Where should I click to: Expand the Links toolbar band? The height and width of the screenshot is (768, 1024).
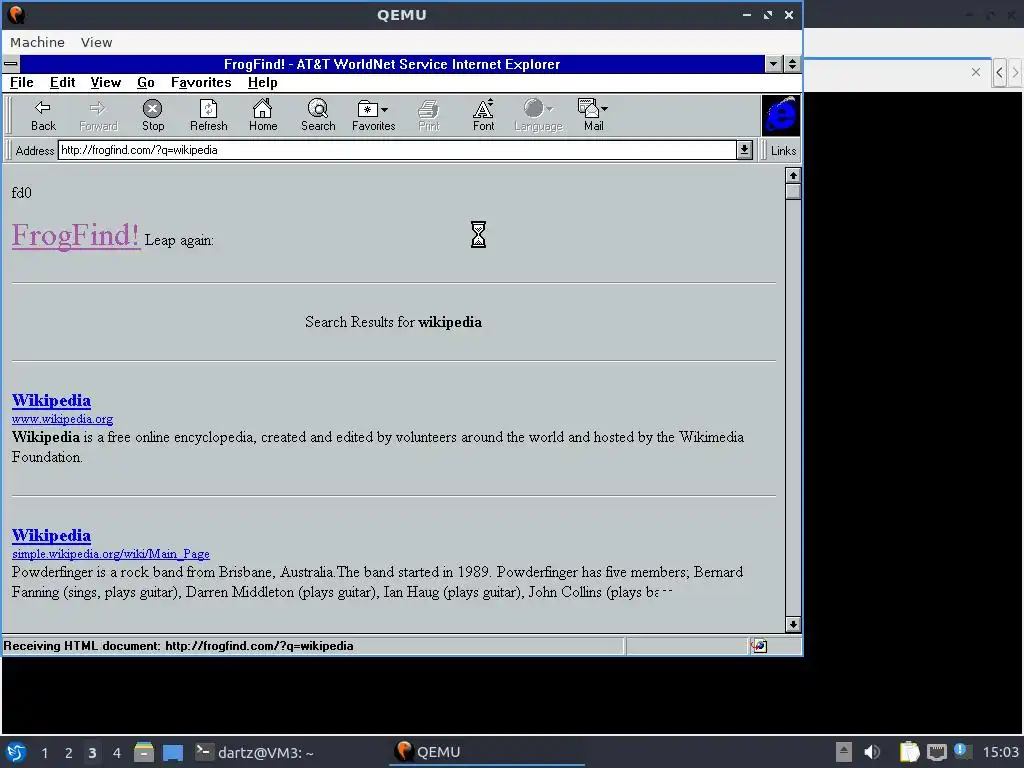[783, 151]
